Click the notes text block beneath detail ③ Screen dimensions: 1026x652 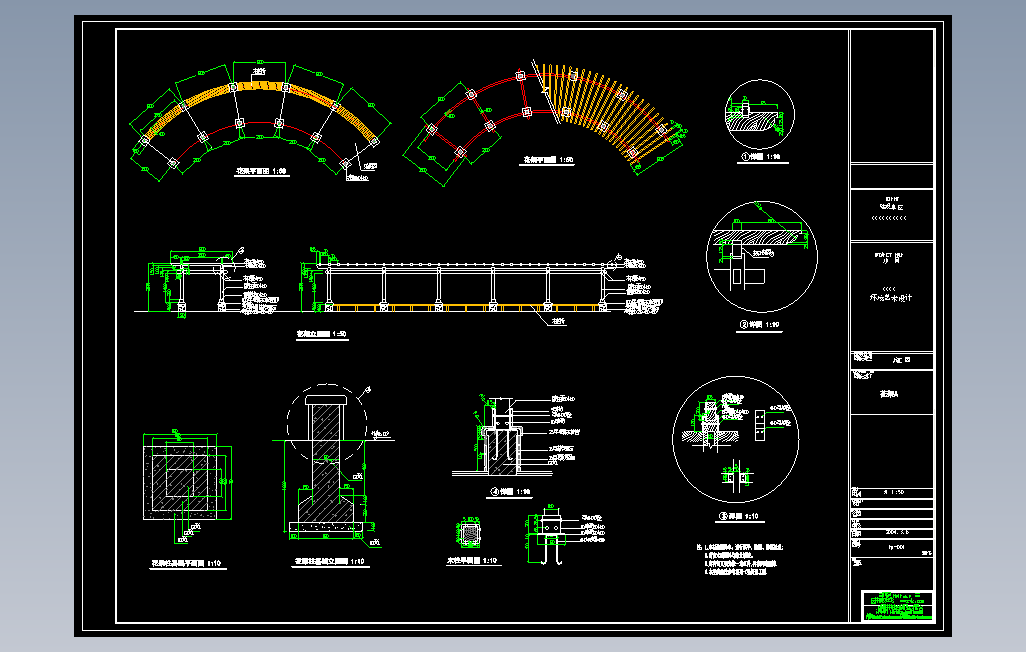[739, 560]
